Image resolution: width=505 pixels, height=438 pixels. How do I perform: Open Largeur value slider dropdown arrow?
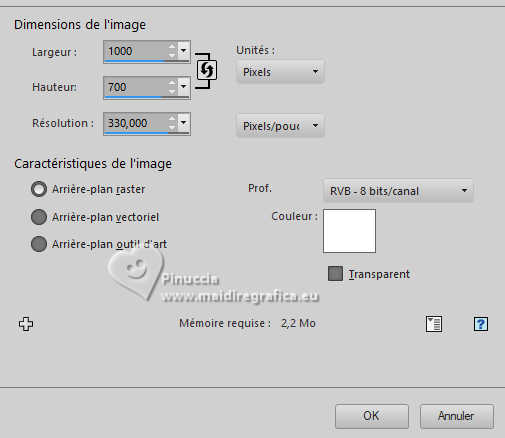(184, 51)
